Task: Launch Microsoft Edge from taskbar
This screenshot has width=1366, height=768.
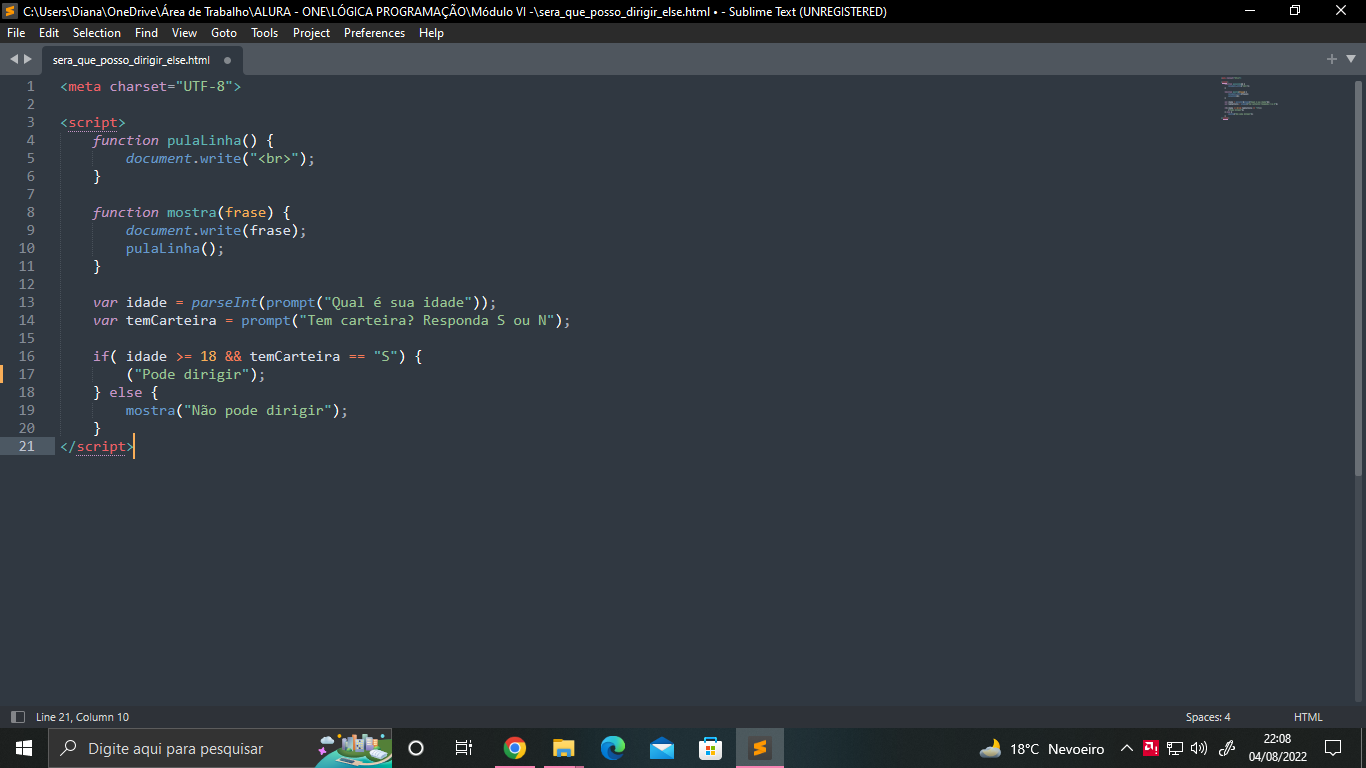Action: click(x=613, y=748)
